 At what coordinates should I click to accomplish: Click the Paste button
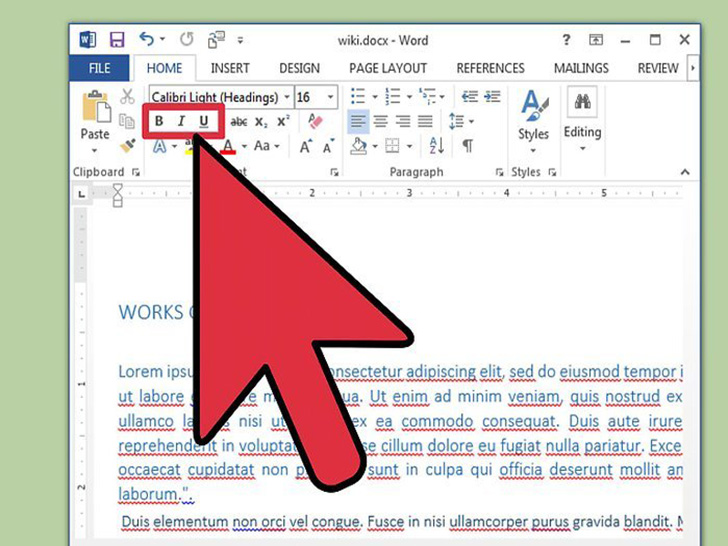(95, 115)
